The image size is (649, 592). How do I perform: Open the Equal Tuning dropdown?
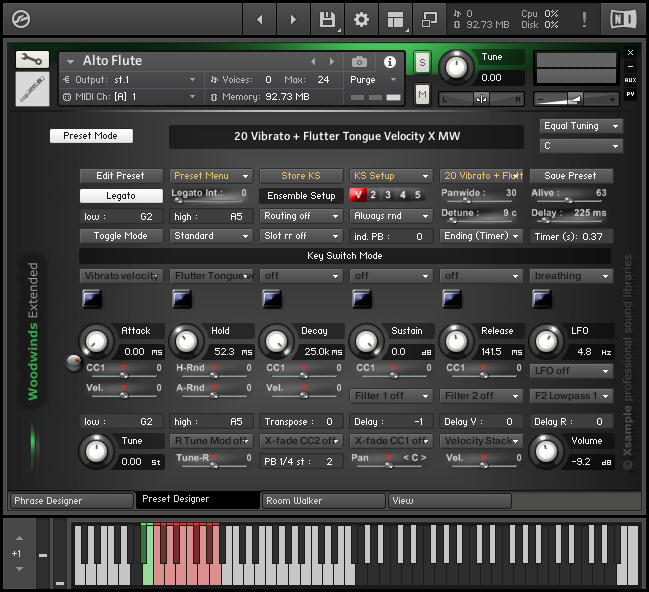(x=581, y=126)
